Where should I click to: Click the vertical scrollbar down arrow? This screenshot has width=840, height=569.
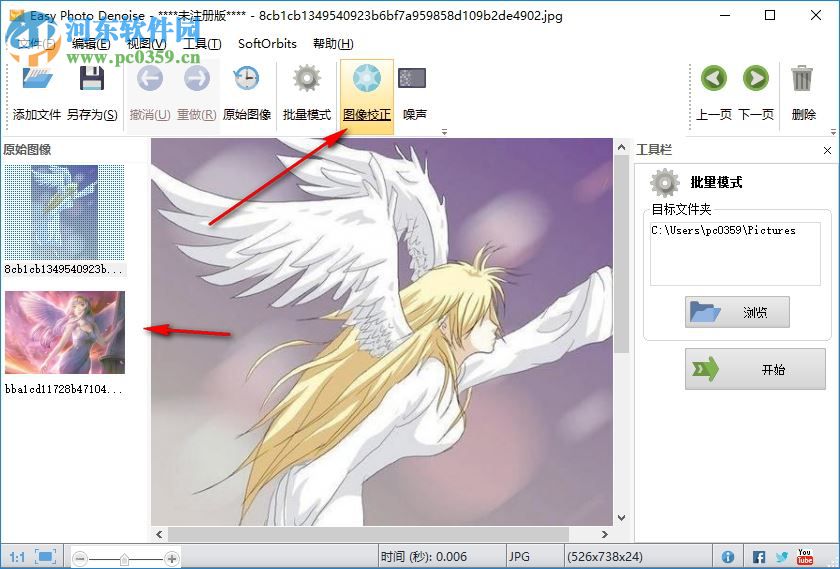pos(621,518)
